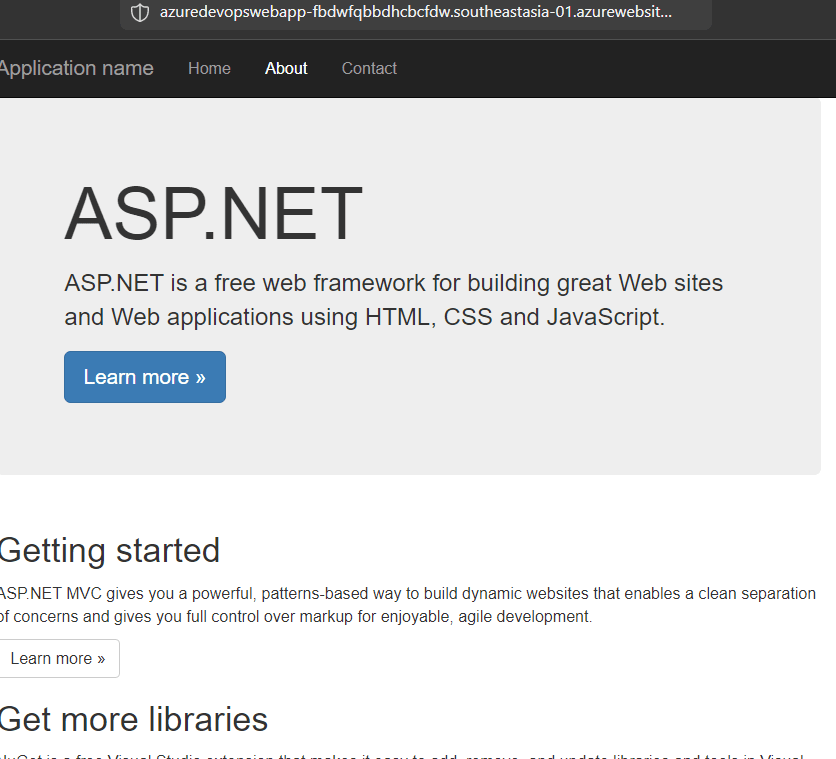Viewport: 836px width, 759px height.
Task: Click the 'ASP.NET is a free web framework' paragraph
Action: pos(393,300)
